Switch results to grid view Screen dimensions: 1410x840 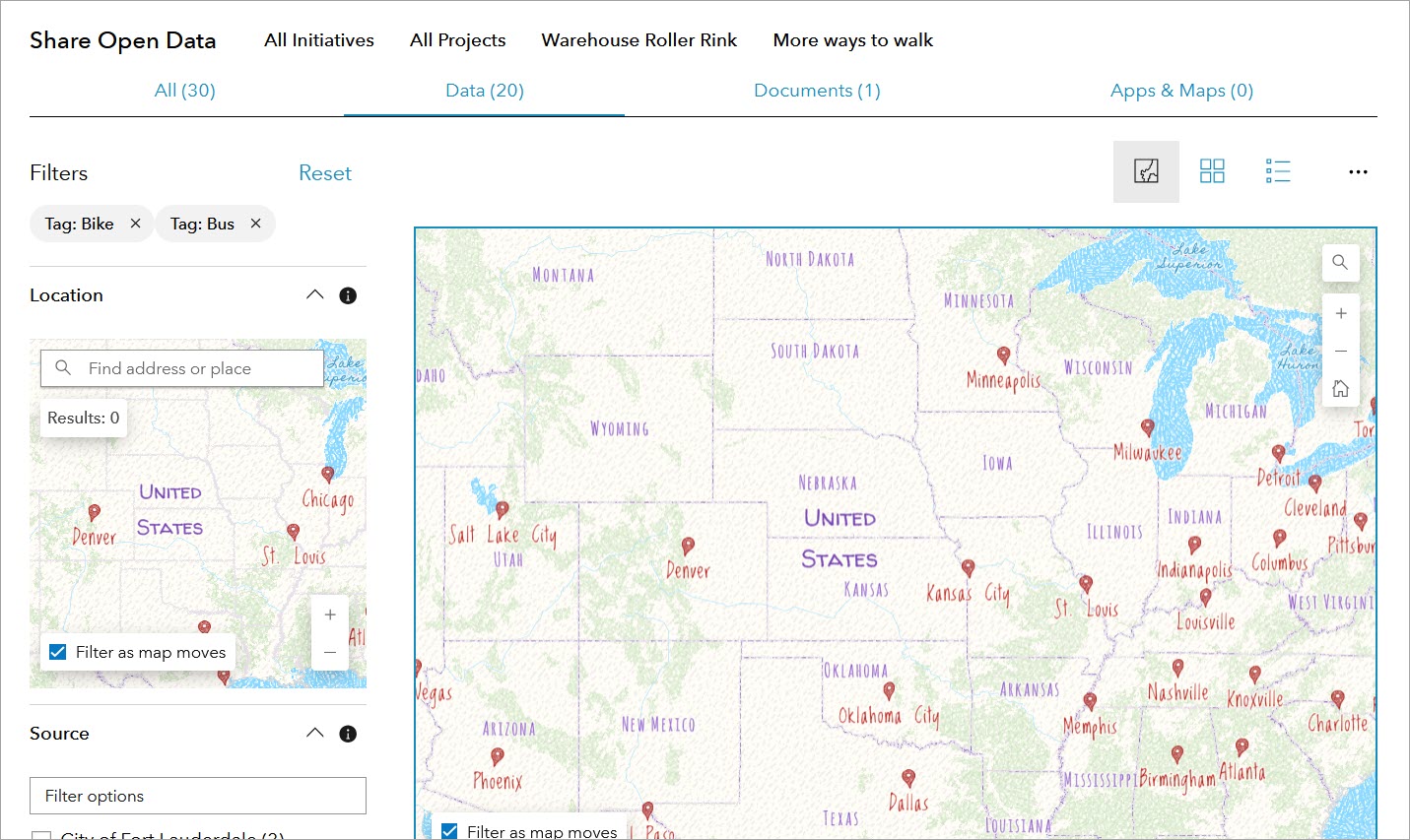coord(1212,170)
